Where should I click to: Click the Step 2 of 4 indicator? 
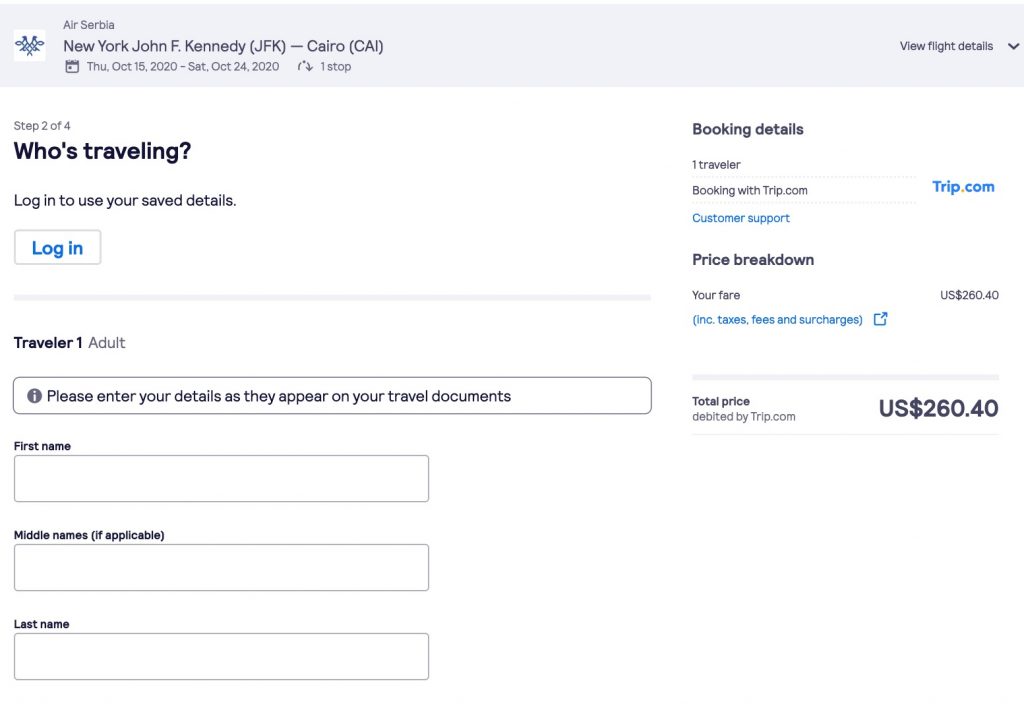(42, 126)
